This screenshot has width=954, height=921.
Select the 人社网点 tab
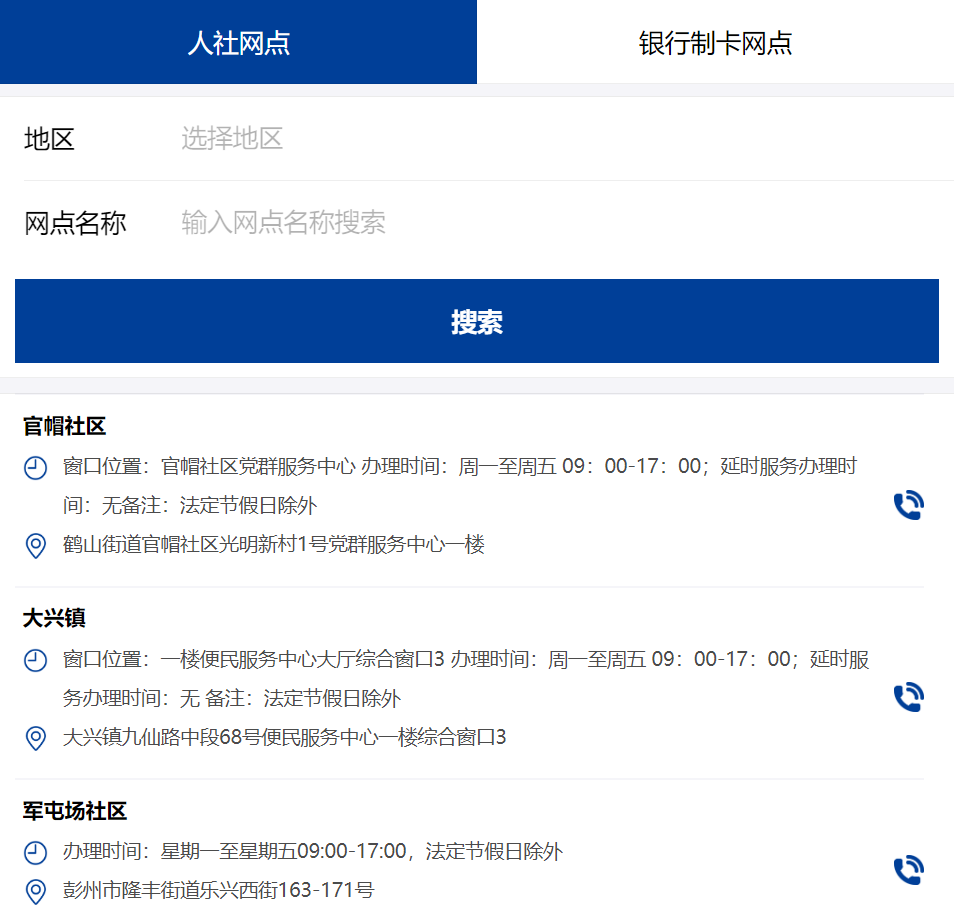coord(238,41)
